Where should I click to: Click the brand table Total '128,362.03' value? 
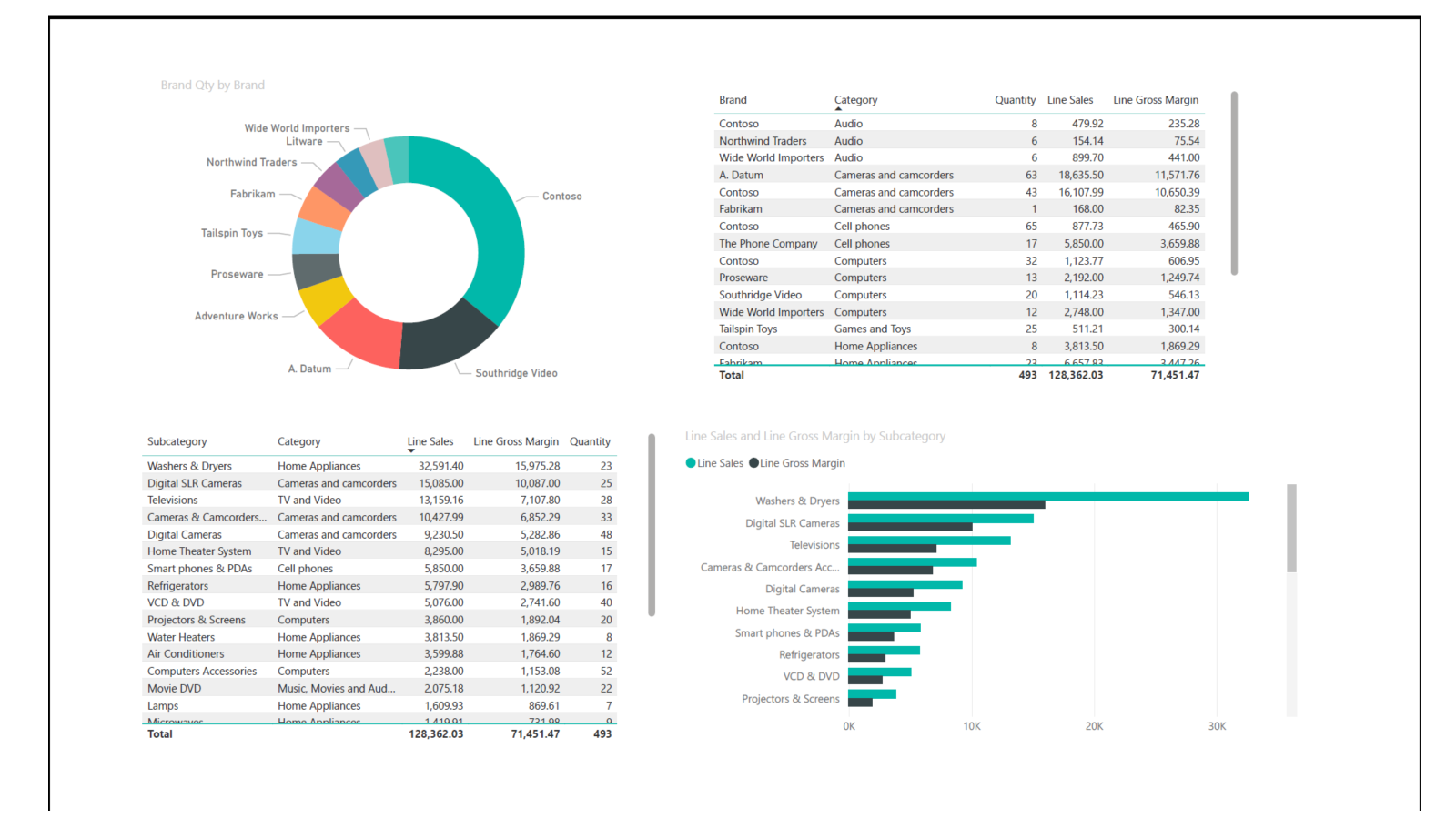pyautogui.click(x=1076, y=375)
